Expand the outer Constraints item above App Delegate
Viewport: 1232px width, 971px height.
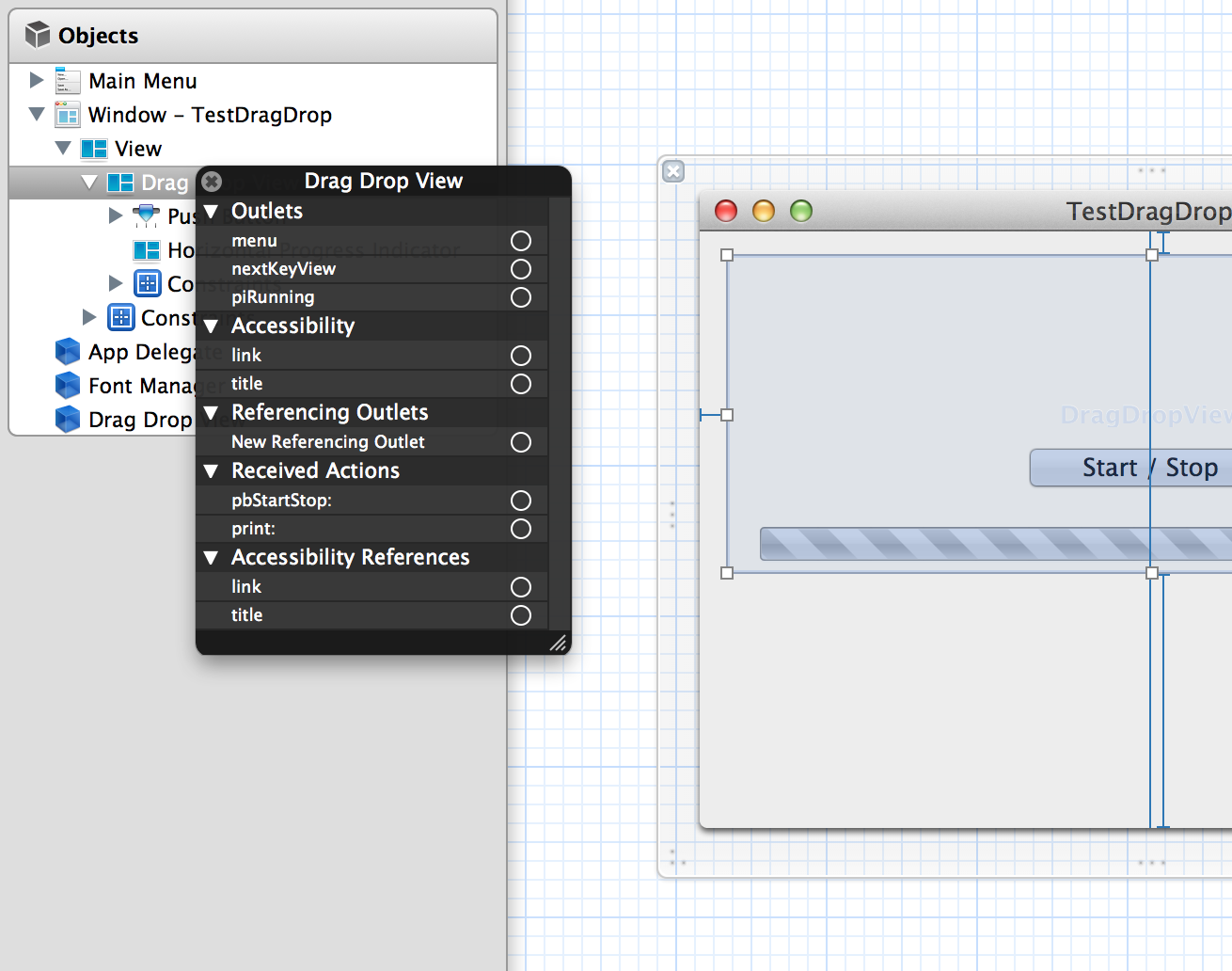[89, 317]
